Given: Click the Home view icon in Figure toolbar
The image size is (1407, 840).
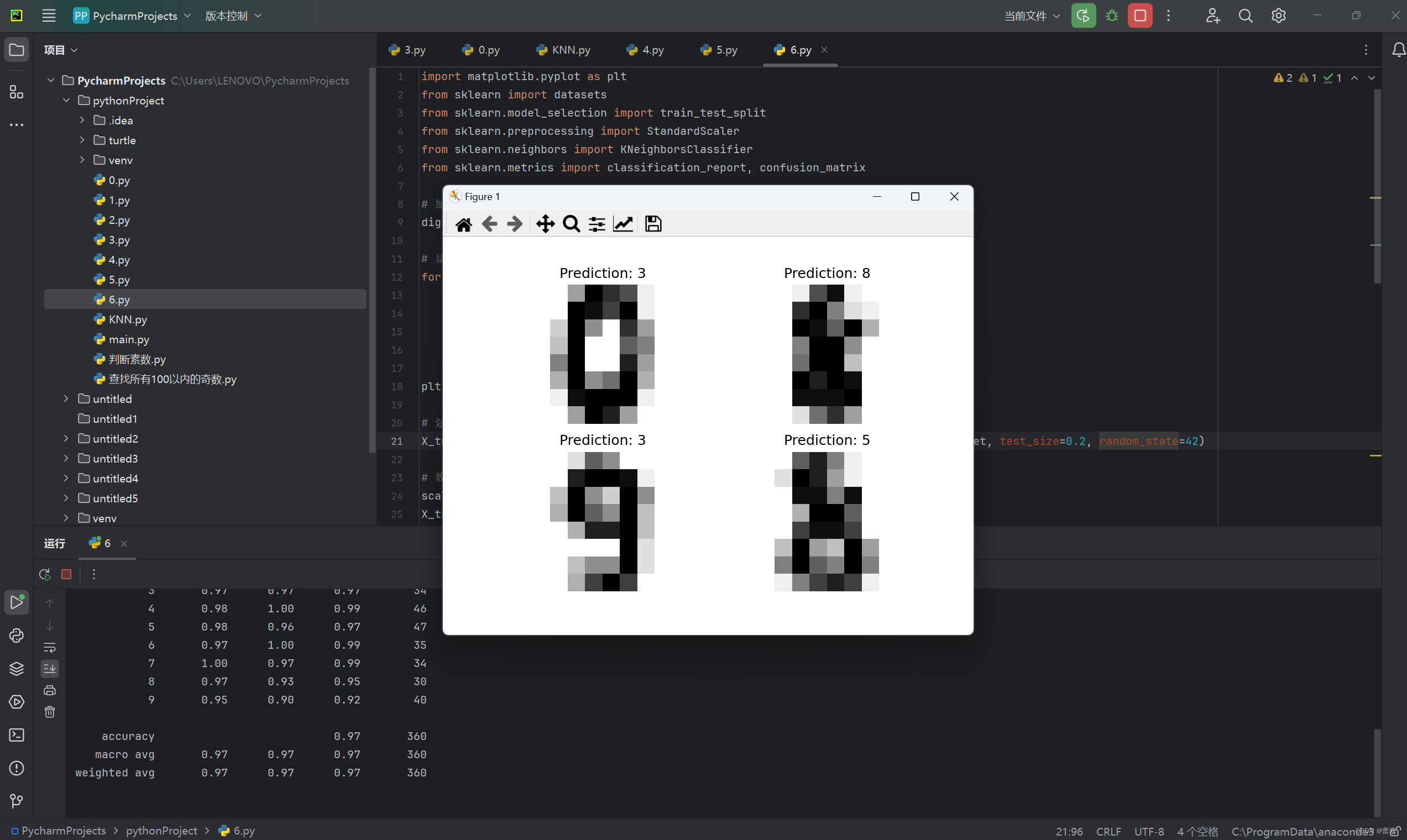Looking at the screenshot, I should tap(463, 224).
